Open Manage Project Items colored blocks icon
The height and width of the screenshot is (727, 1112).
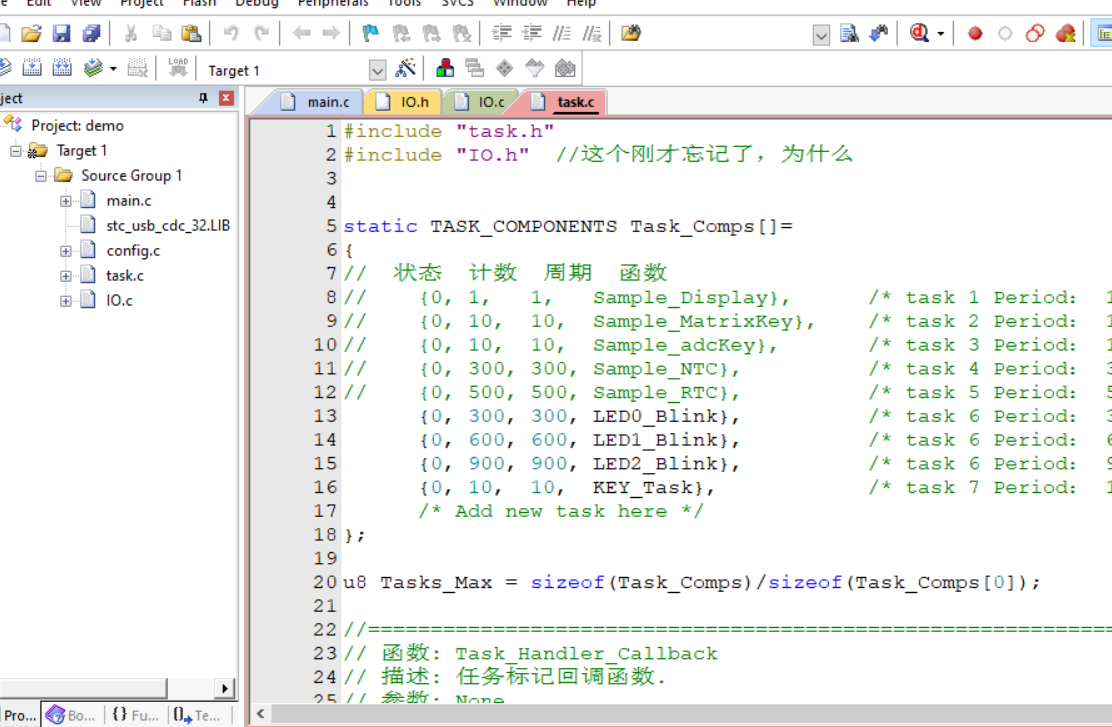445,69
